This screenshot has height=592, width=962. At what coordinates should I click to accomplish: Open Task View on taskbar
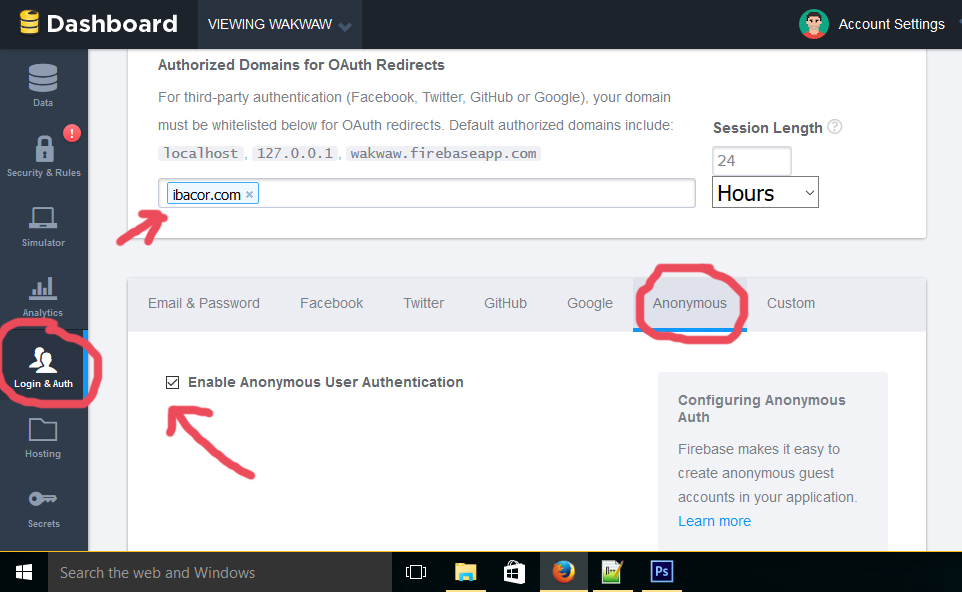coord(416,572)
